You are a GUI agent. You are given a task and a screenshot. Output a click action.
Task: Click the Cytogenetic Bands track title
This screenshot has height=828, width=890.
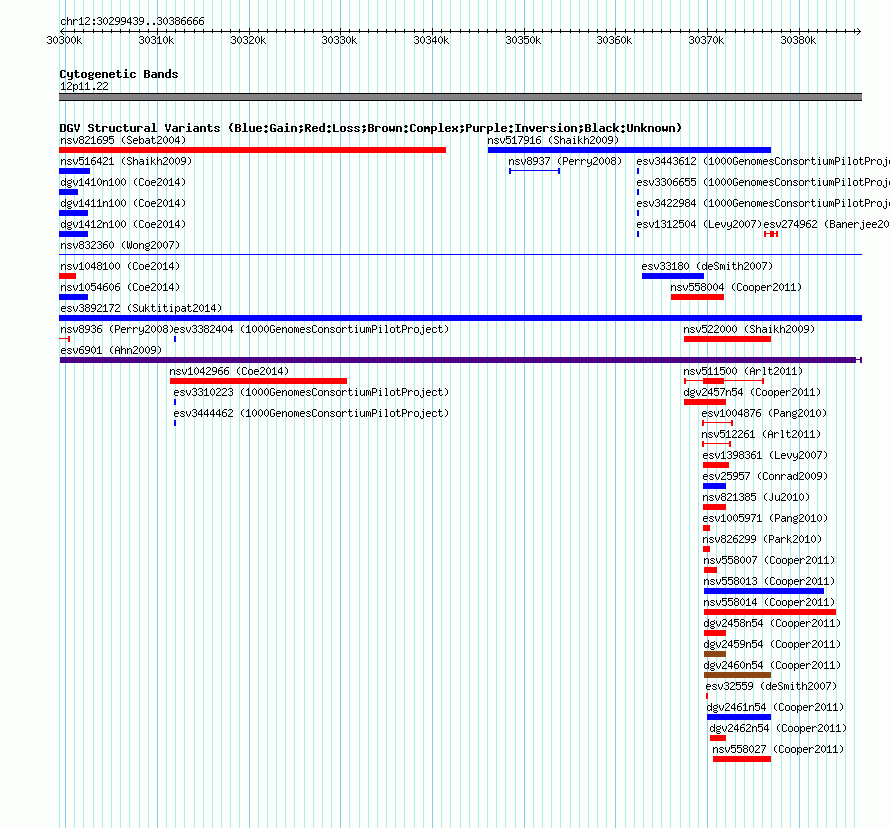click(x=119, y=74)
